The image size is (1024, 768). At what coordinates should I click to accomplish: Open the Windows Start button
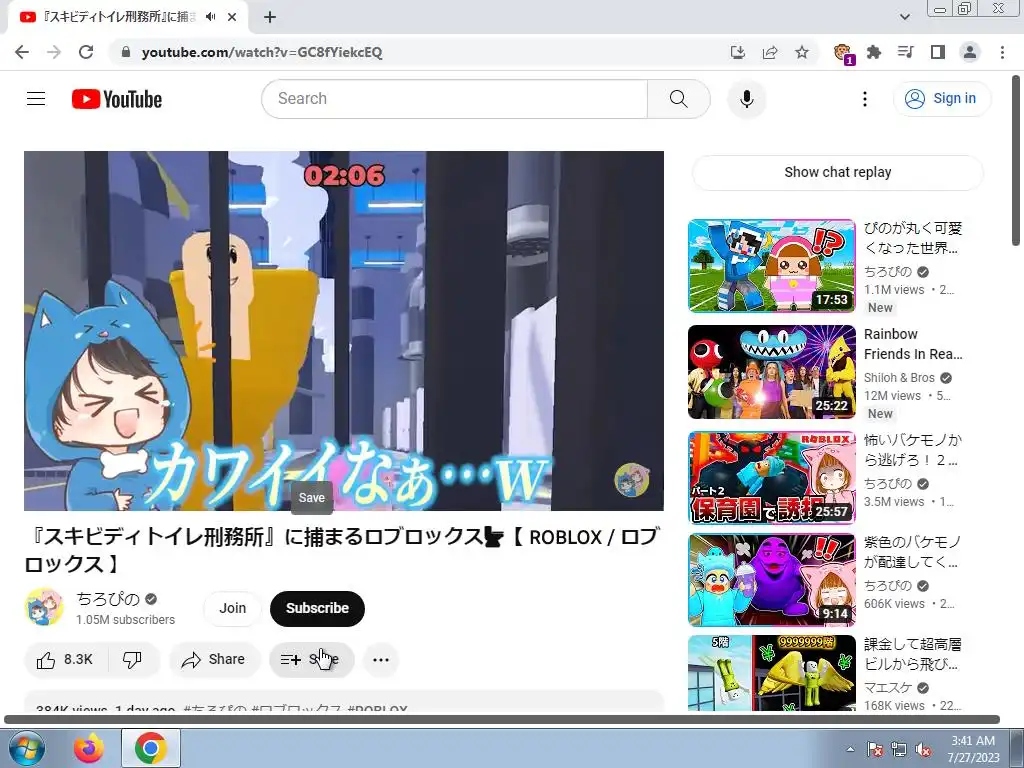(x=25, y=748)
